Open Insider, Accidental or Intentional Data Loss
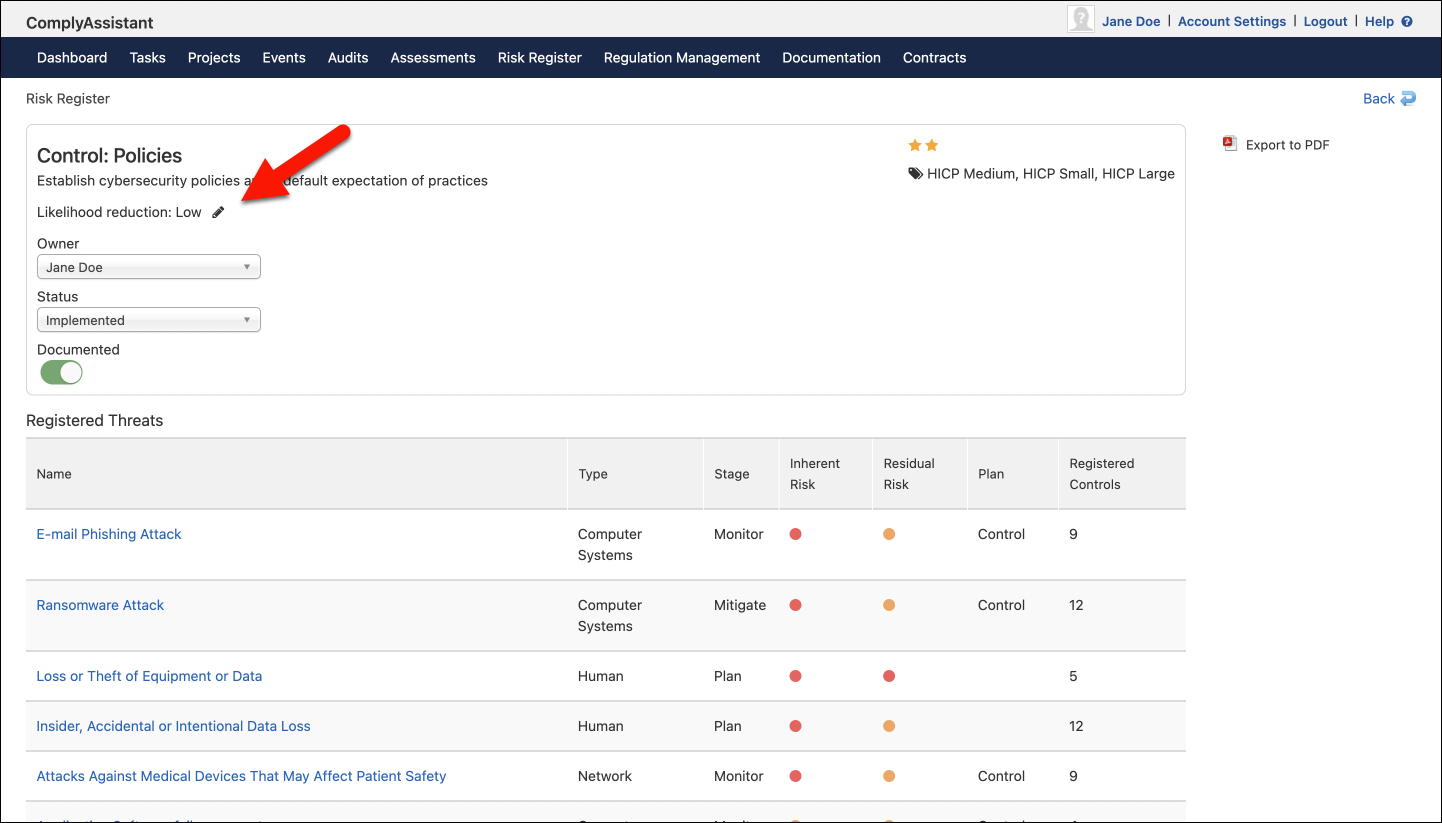This screenshot has width=1442, height=823. (x=174, y=726)
